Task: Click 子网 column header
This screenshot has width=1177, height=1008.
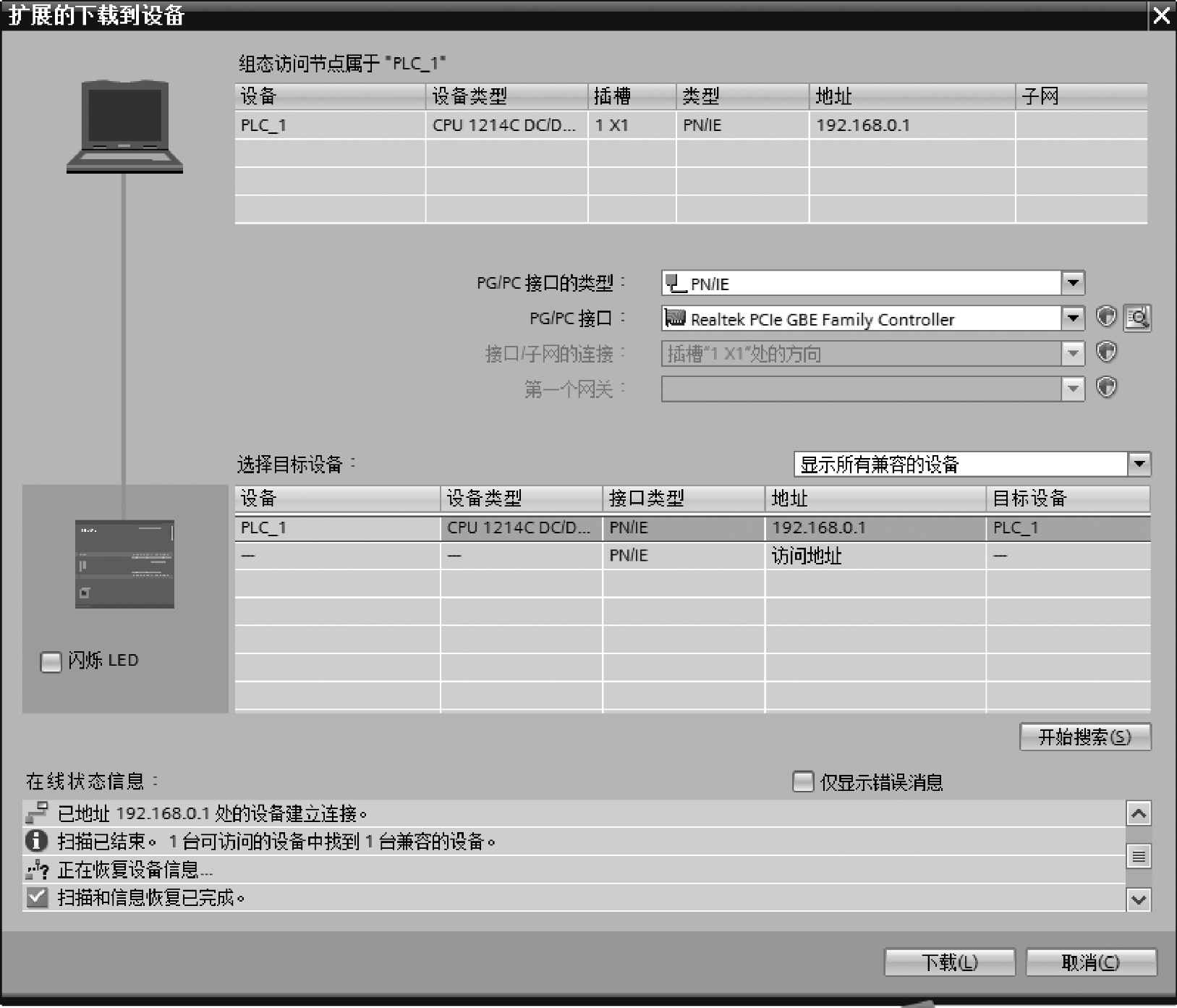Action: click(1082, 96)
